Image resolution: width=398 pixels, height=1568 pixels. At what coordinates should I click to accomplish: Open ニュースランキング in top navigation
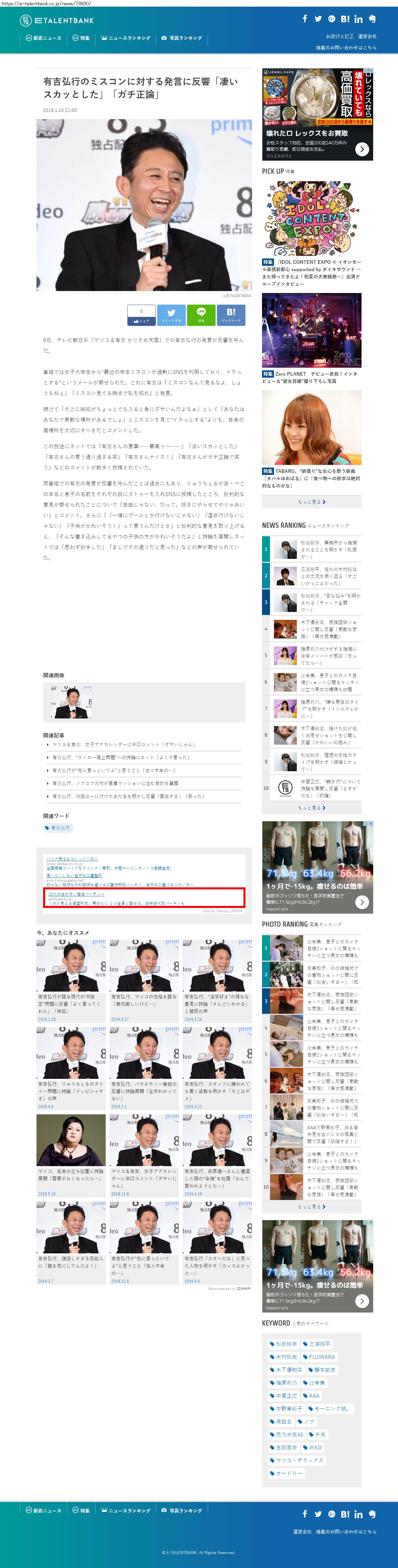(125, 38)
